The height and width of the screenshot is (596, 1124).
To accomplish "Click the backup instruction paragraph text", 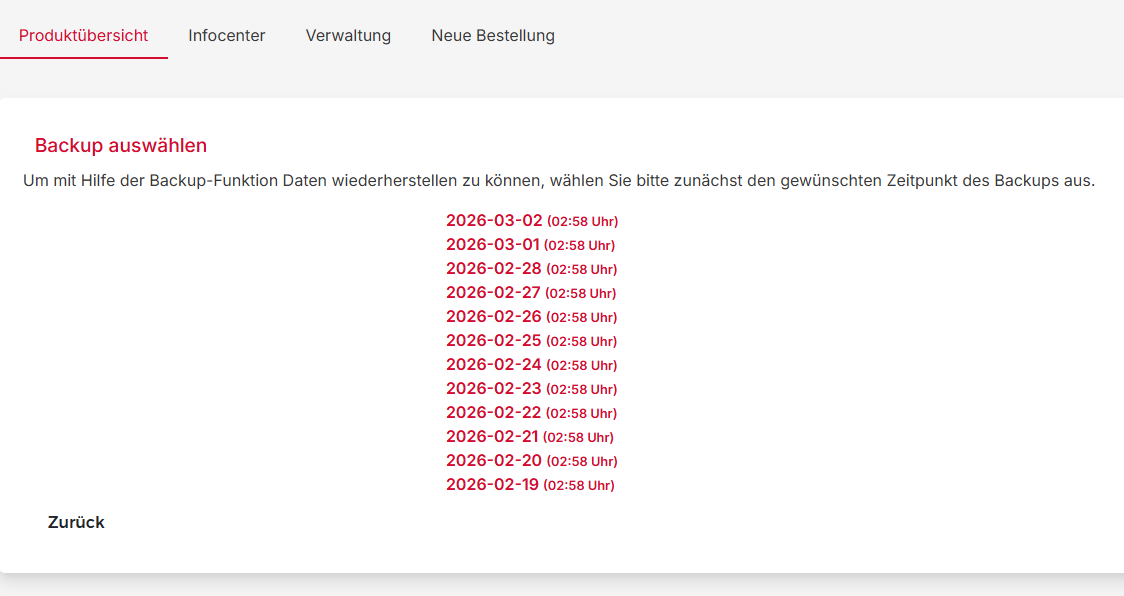I will point(559,181).
